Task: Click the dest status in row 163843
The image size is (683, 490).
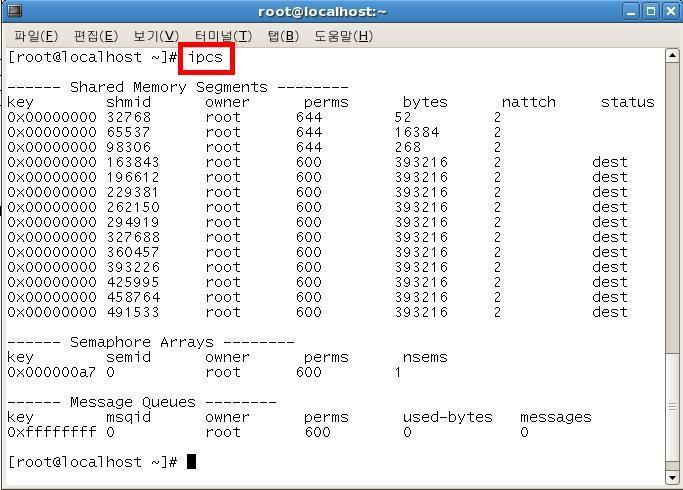Action: click(x=610, y=162)
